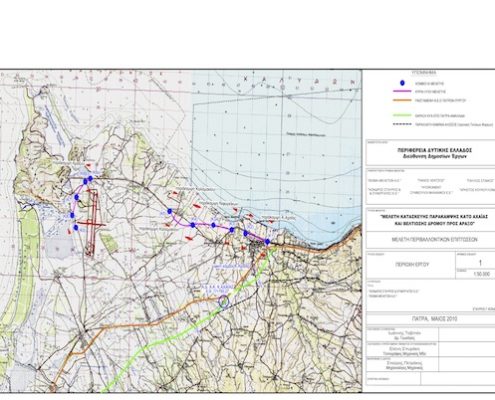Click the "ΠΕΡΙΦΕΡΕΙΑ ΔΥΤΙΚΗΣ ΕΛΛΑΔΟΣ" heading
Image resolution: width=495 pixels, height=400 pixels.
[434, 150]
